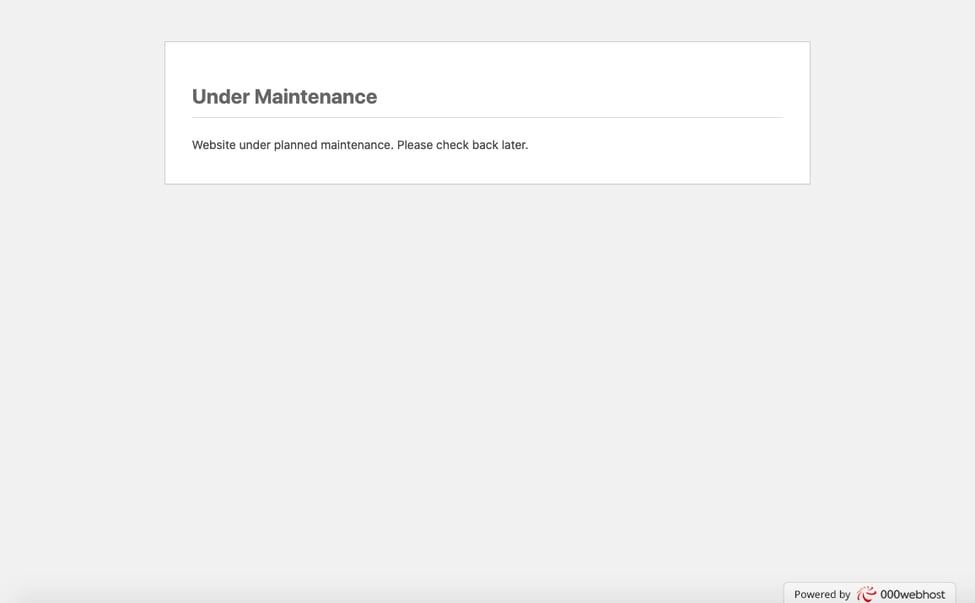The height and width of the screenshot is (603, 975).
Task: Click the branding icon inside the corner badge
Action: [x=867, y=594]
